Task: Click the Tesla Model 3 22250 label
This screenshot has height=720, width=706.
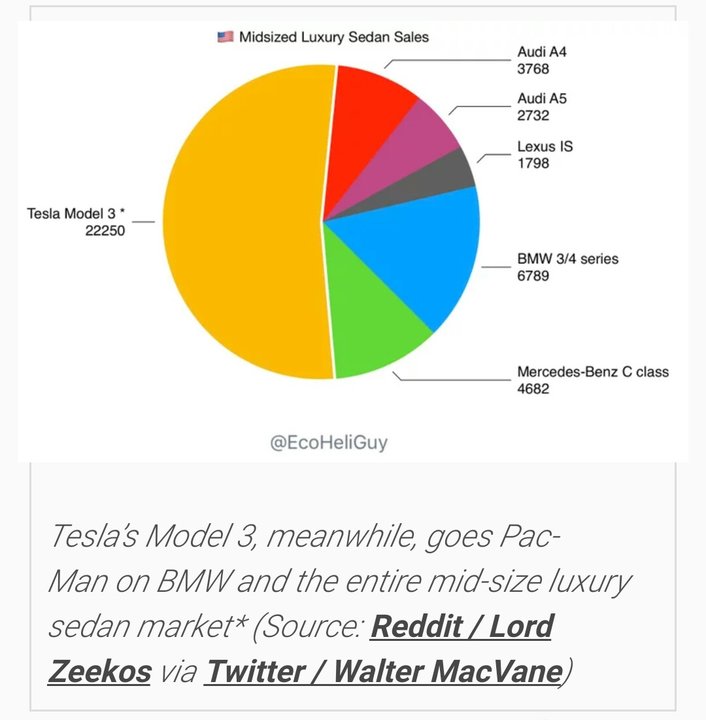Action: click(x=76, y=222)
